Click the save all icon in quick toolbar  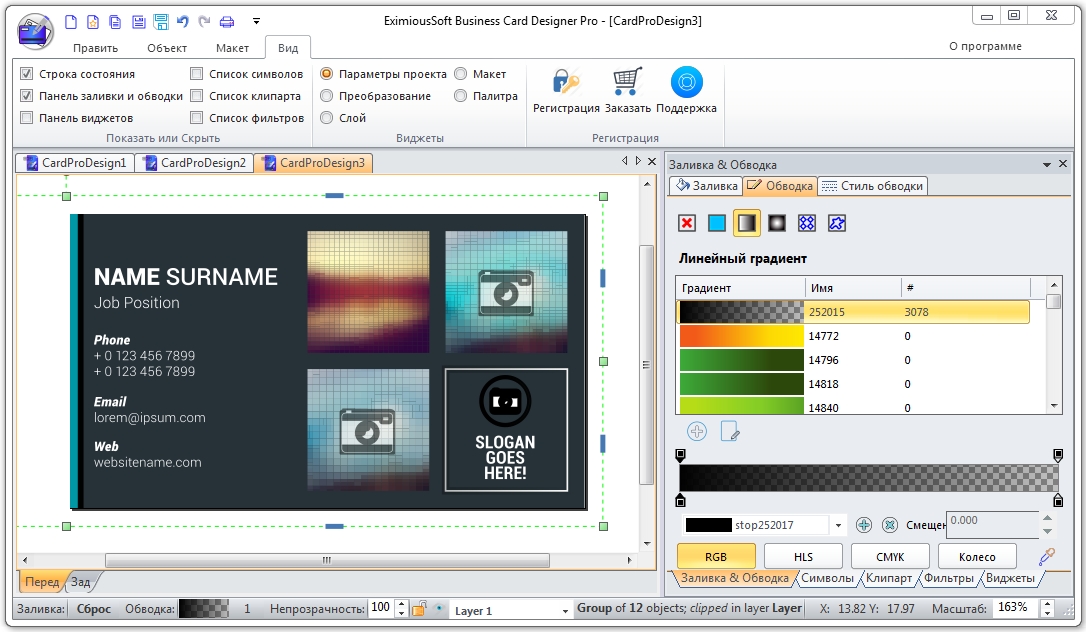161,22
